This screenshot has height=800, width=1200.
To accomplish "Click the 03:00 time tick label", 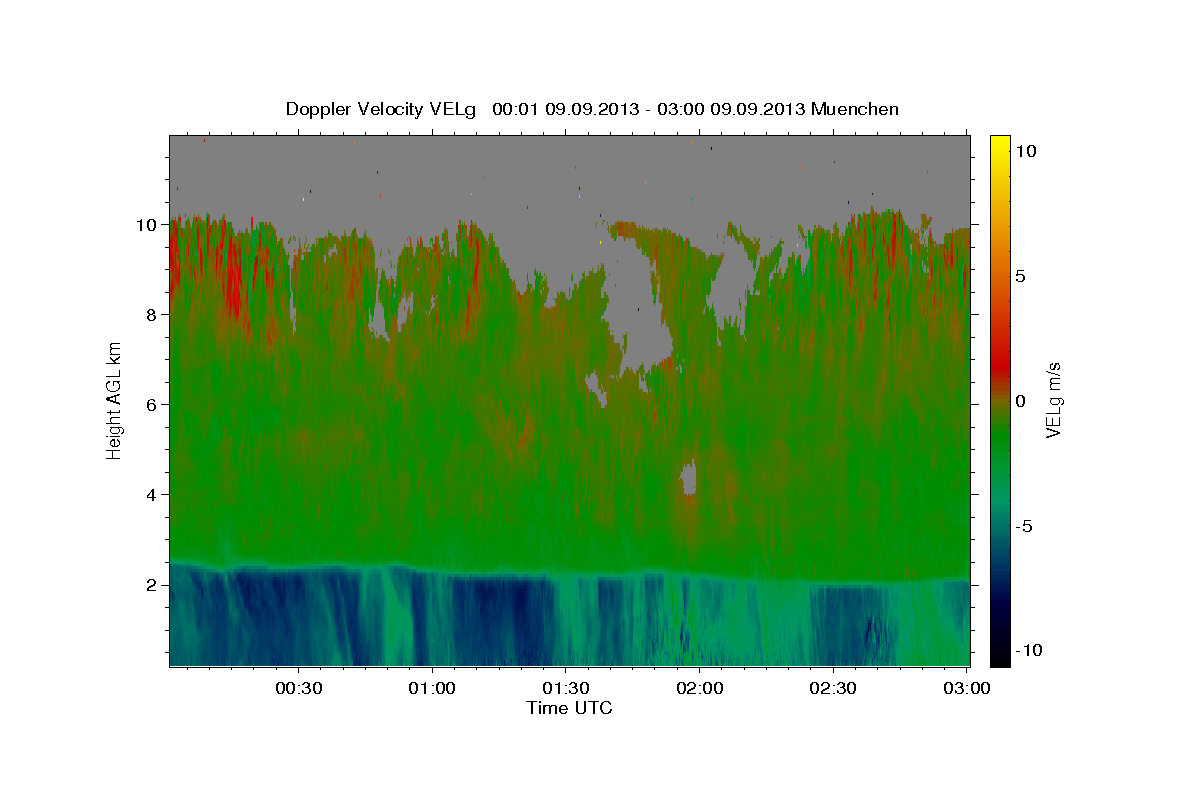I will click(x=967, y=689).
